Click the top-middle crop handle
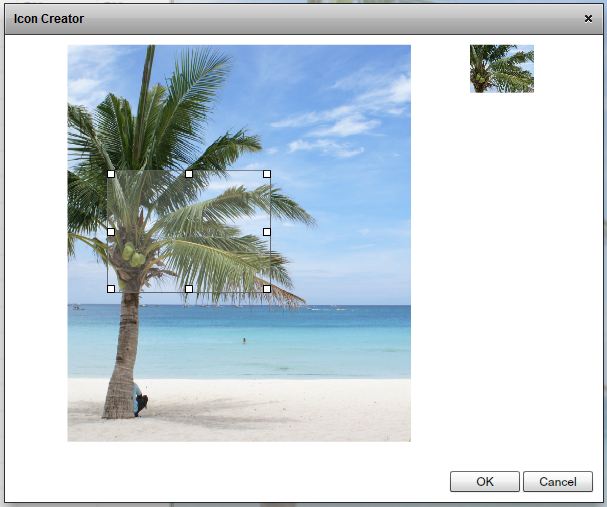The width and height of the screenshot is (607, 507). click(189, 174)
